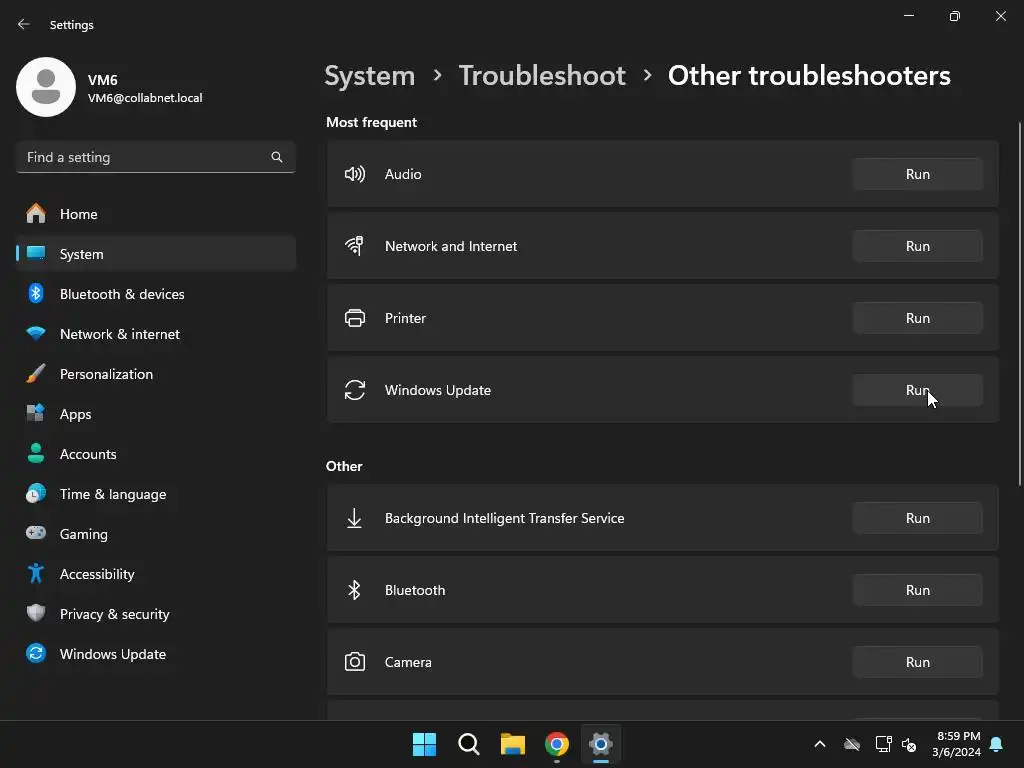
Task: Show hidden icons in the system tray
Action: click(820, 744)
